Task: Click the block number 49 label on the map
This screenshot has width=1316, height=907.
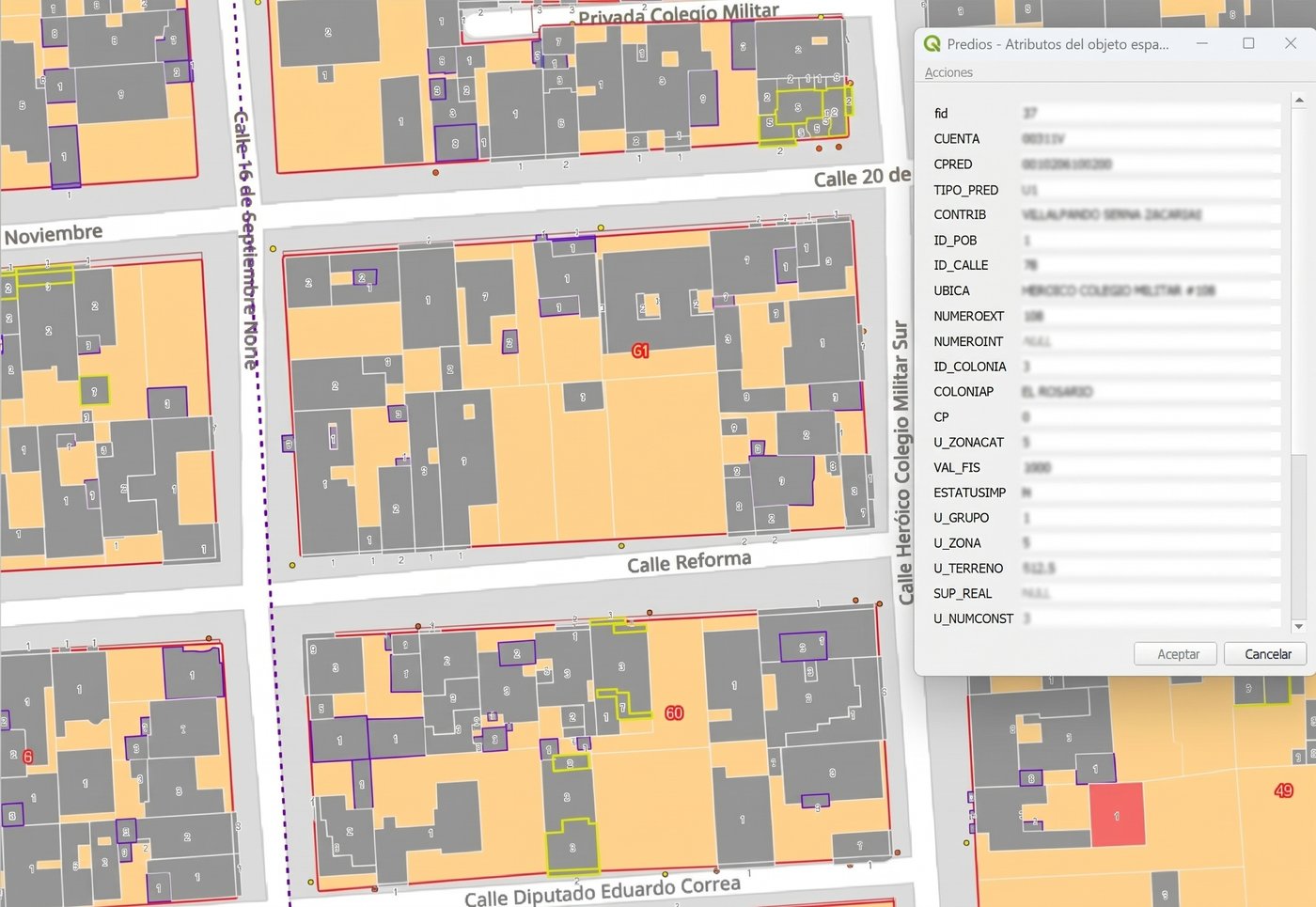Action: coord(1283,790)
